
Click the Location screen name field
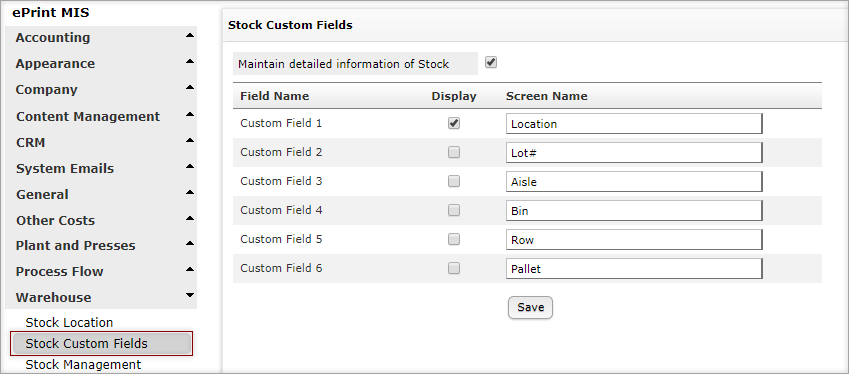[x=634, y=123]
